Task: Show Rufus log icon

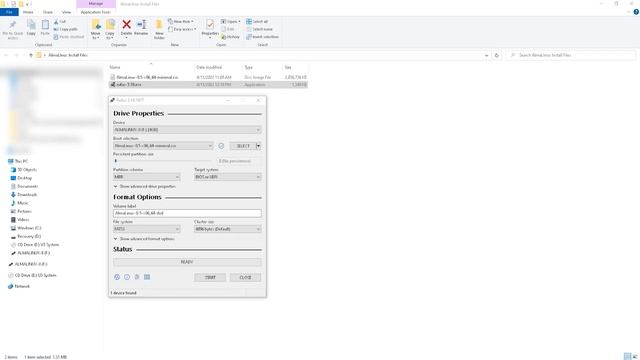Action: coord(147,277)
